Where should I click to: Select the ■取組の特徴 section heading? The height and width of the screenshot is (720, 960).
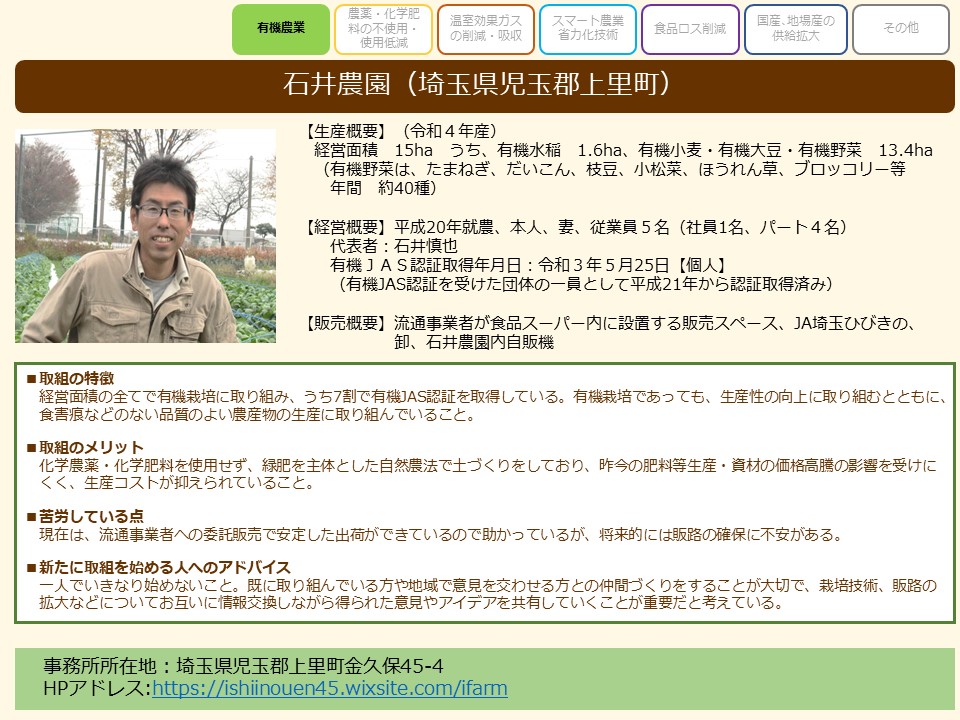pos(70,379)
